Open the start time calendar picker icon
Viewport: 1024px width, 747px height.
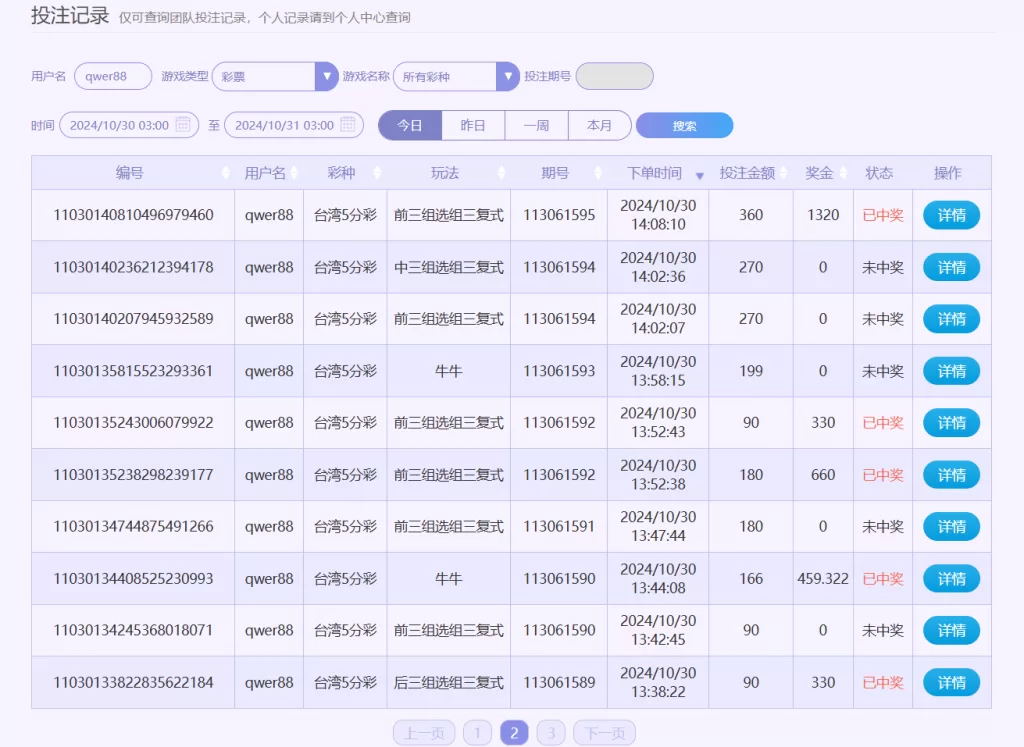click(184, 124)
